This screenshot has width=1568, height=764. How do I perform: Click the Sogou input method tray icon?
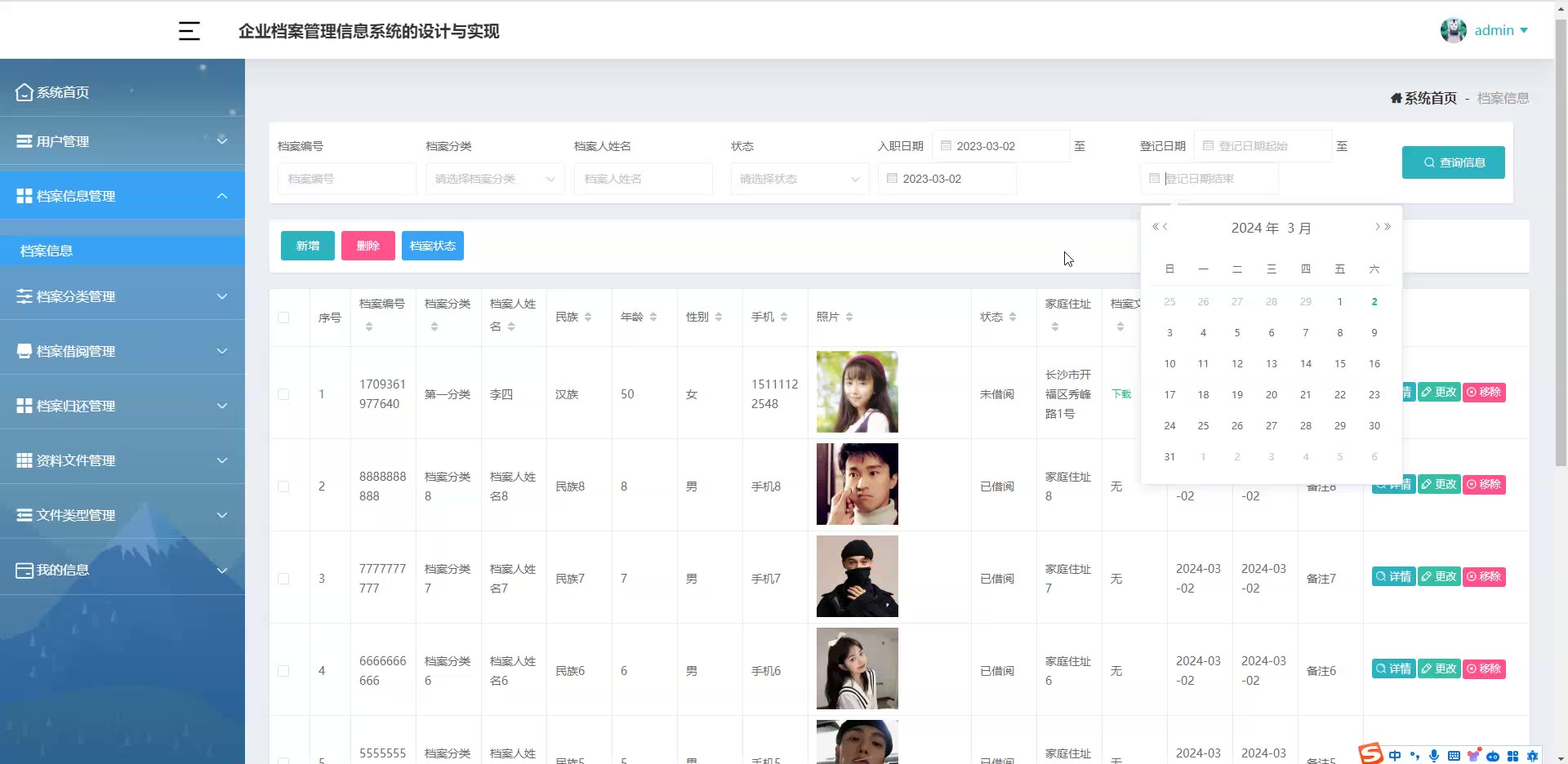coord(1370,753)
